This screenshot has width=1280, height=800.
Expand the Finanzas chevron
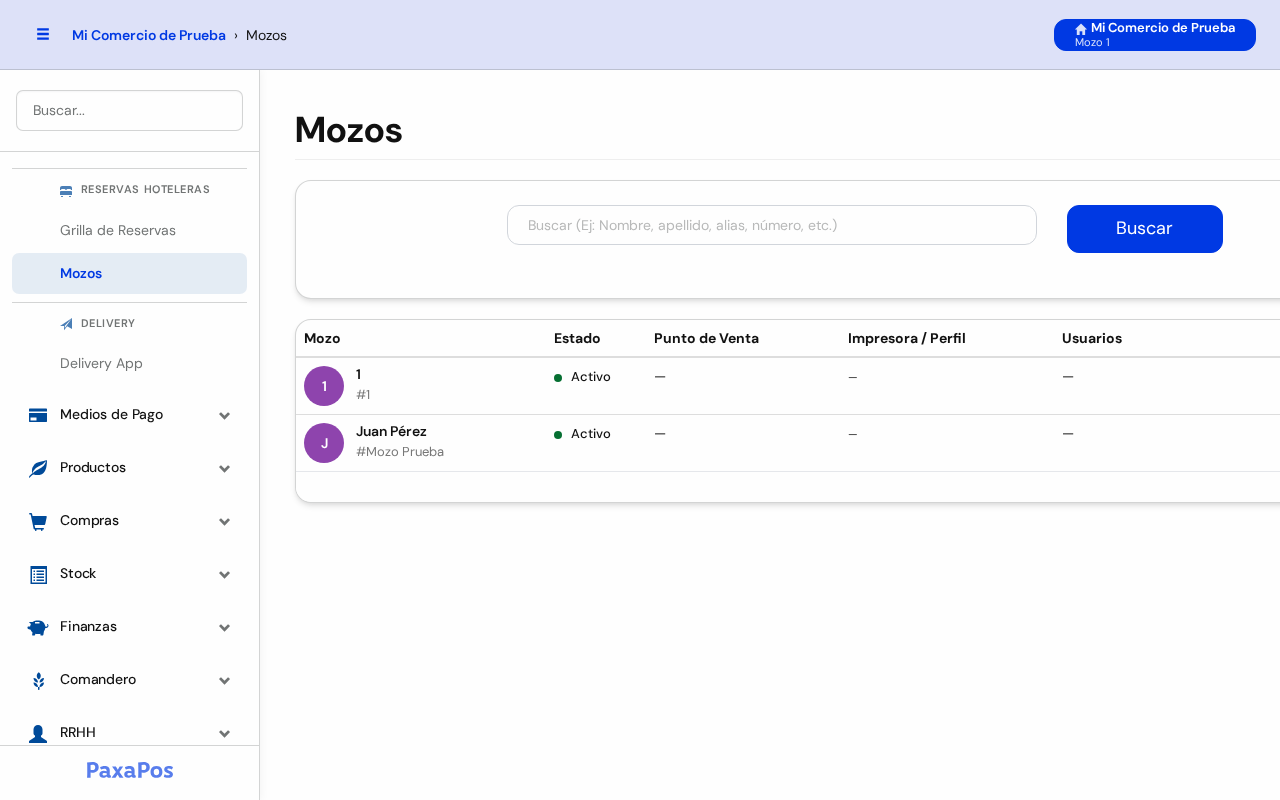(x=225, y=627)
